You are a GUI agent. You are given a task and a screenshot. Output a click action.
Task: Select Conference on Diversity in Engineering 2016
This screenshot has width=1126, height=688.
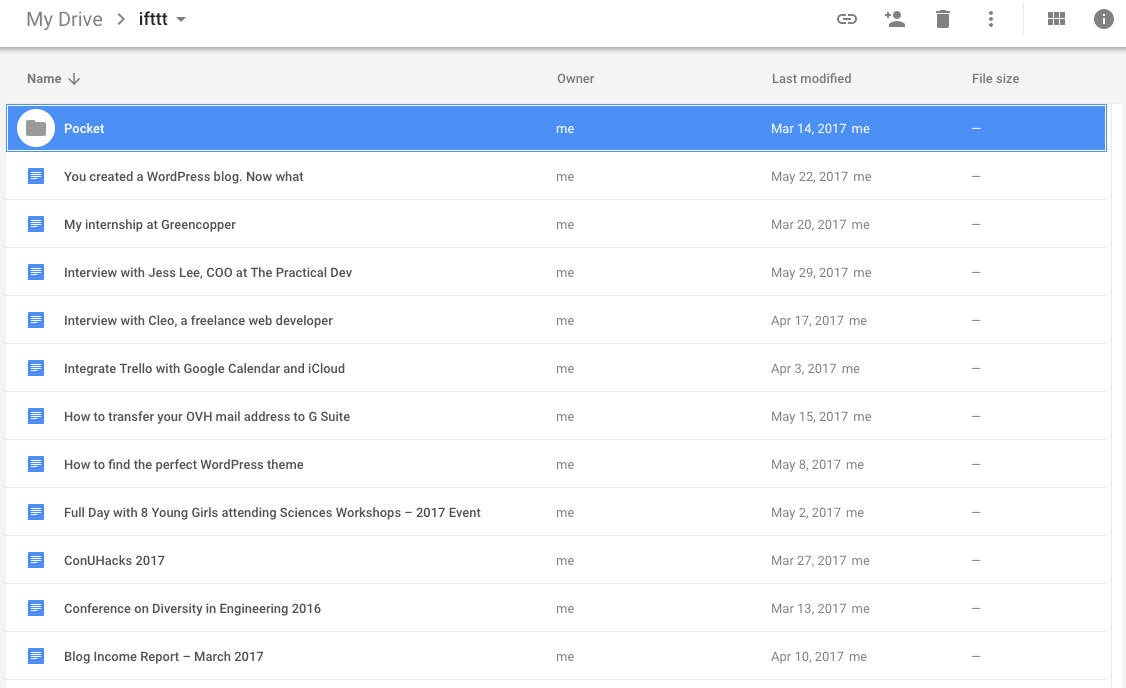point(557,608)
